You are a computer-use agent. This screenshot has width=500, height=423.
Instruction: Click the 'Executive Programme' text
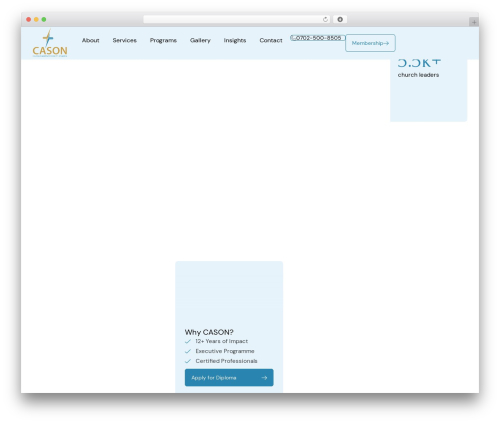(225, 351)
